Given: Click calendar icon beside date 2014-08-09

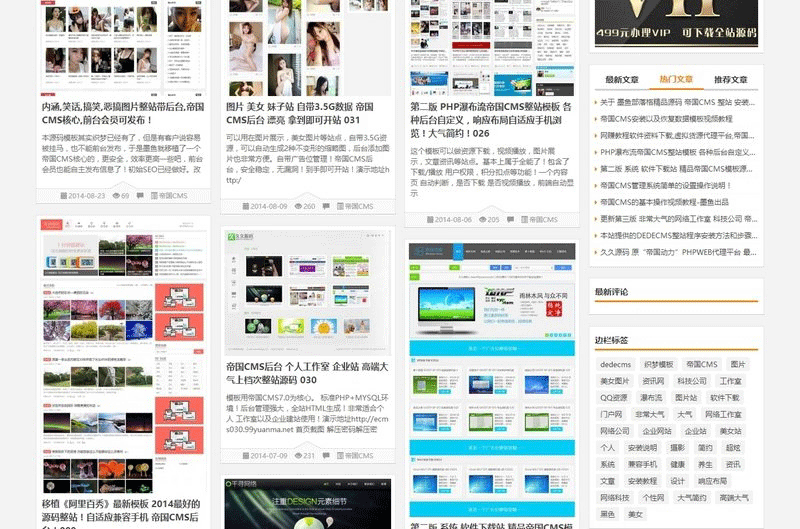Looking at the screenshot, I should tap(246, 207).
